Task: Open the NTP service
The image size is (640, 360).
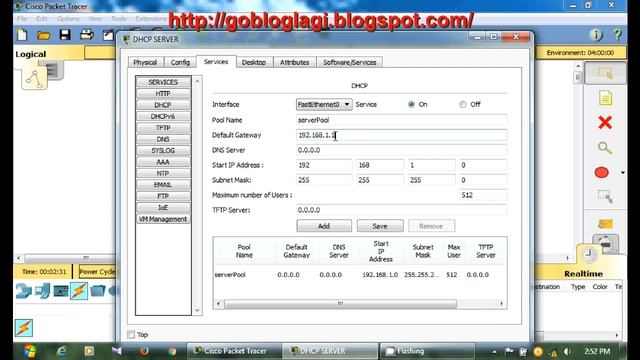Action: pos(163,174)
